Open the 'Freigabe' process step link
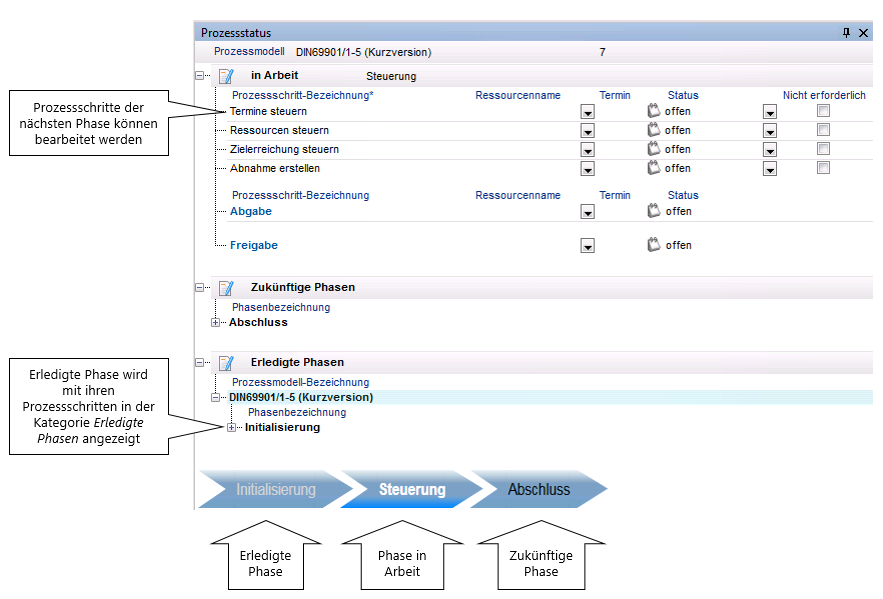 point(253,245)
